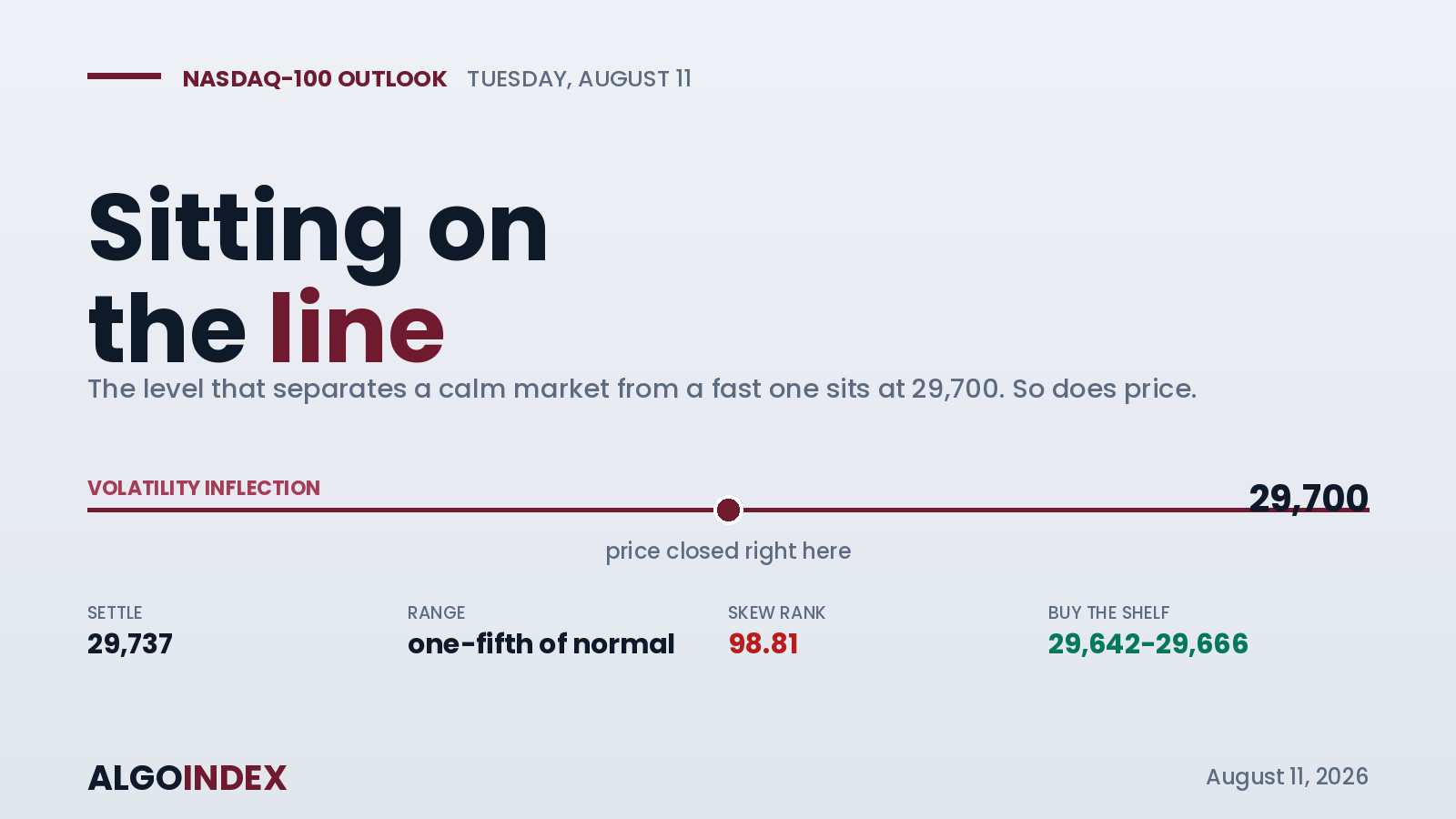This screenshot has height=819, width=1456.
Task: Click the short maroon accent bar
Action: [124, 76]
